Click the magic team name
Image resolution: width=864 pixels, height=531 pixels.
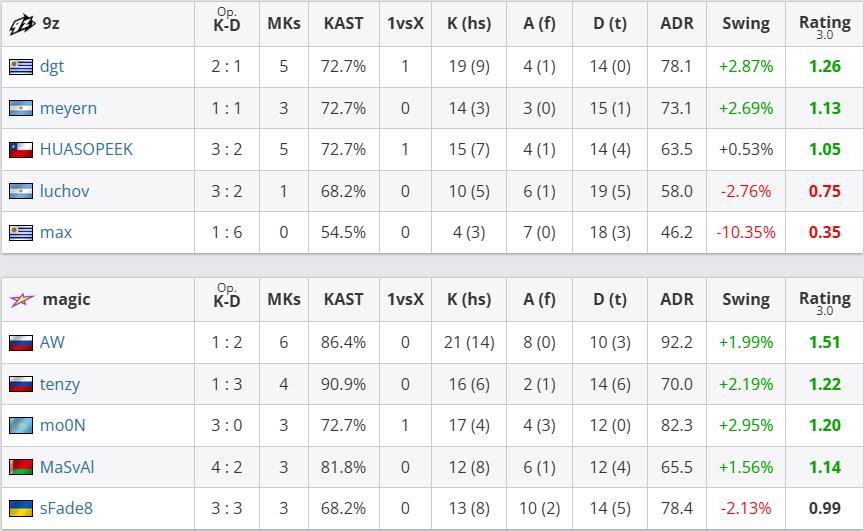[x=66, y=300]
